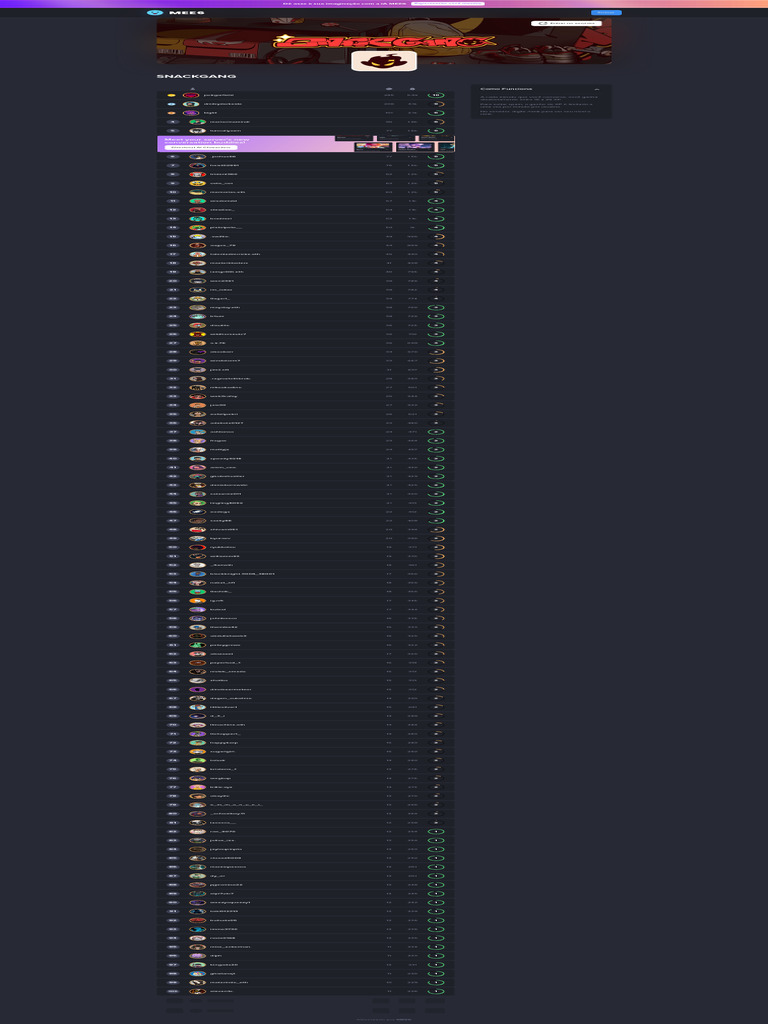Screen dimensions: 768x1024
Task: Click the avatar in the rank 10 row
Action: click(x=197, y=192)
